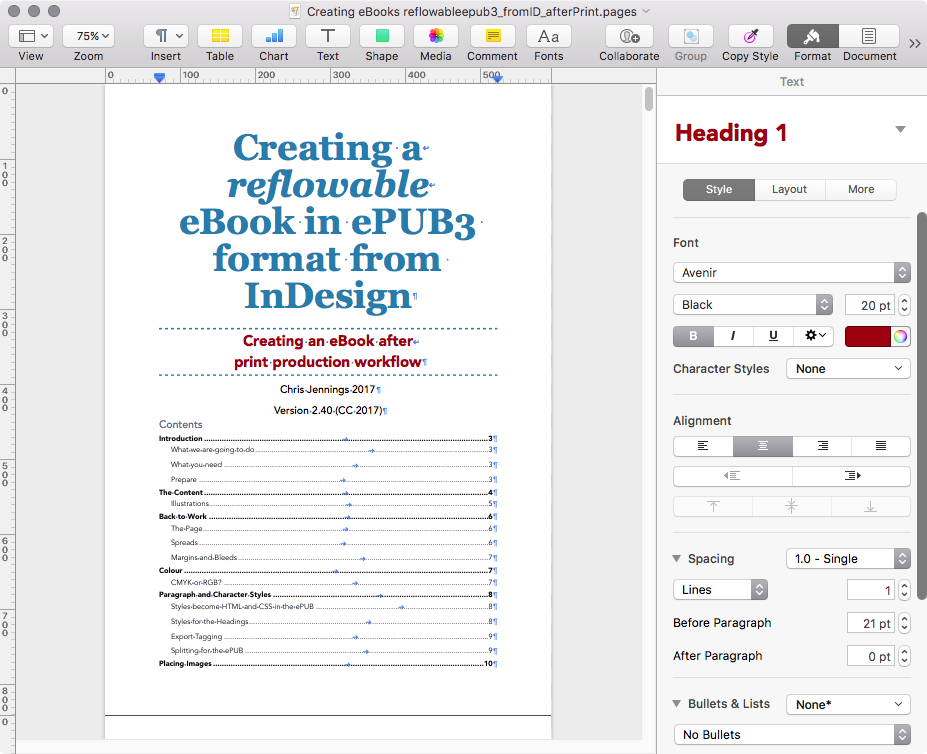Viewport: 927px width, 754px height.
Task: Collapse the Spacing section
Action: 676,559
